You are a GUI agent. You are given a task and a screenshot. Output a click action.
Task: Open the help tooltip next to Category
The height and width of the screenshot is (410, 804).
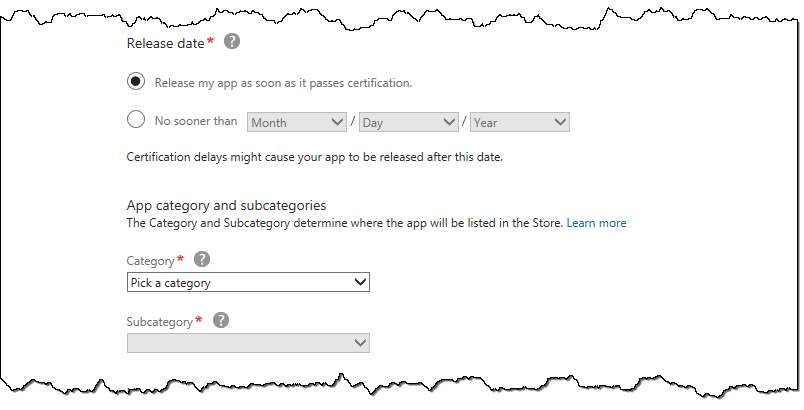pyautogui.click(x=202, y=260)
